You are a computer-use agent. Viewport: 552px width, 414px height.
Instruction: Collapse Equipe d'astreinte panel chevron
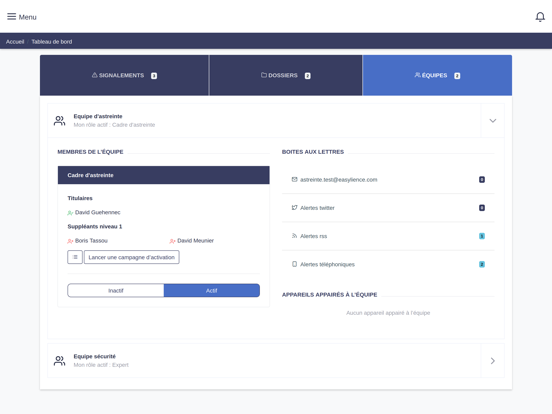coord(493,121)
